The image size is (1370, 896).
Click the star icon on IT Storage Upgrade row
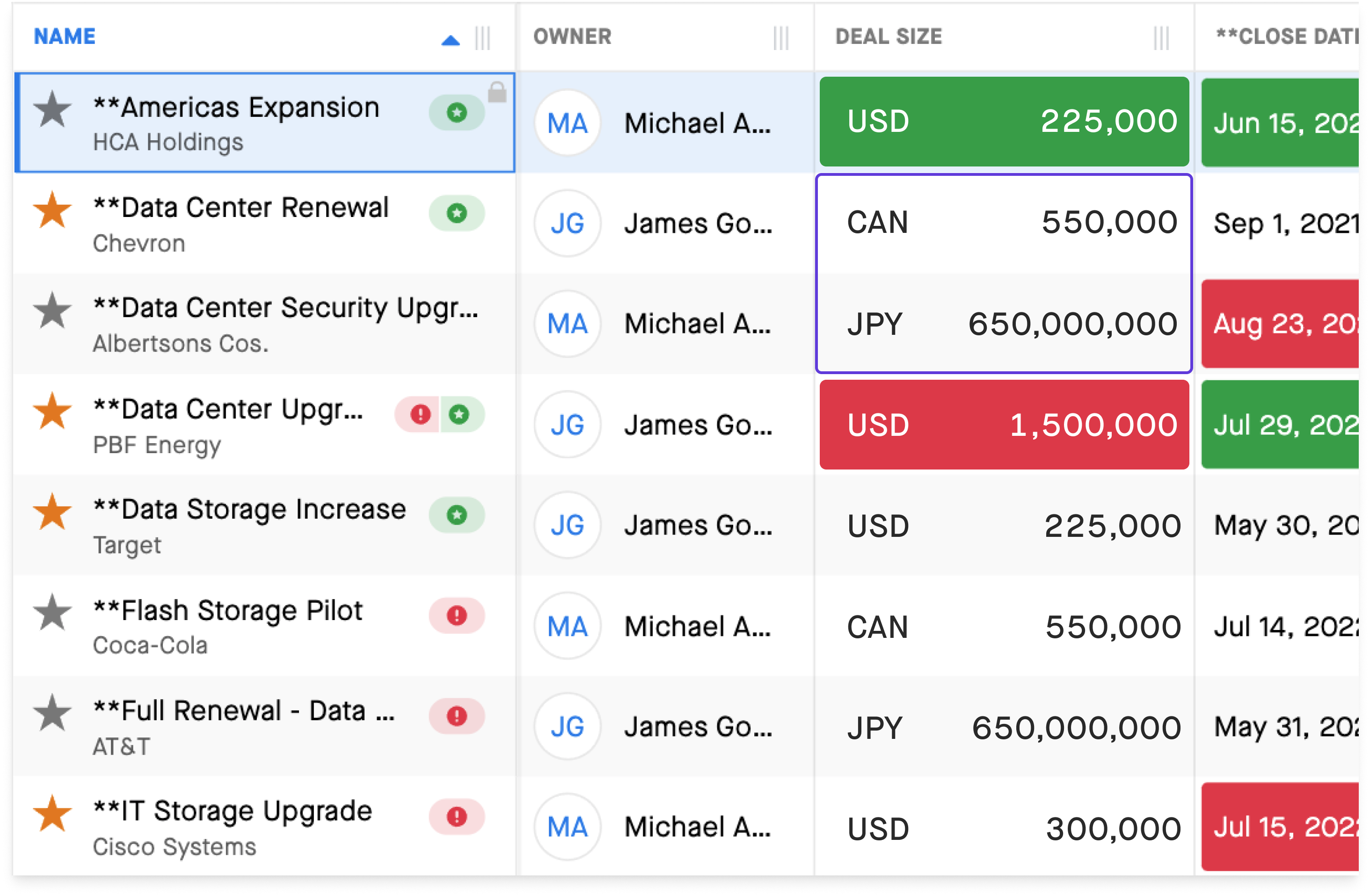click(x=52, y=813)
